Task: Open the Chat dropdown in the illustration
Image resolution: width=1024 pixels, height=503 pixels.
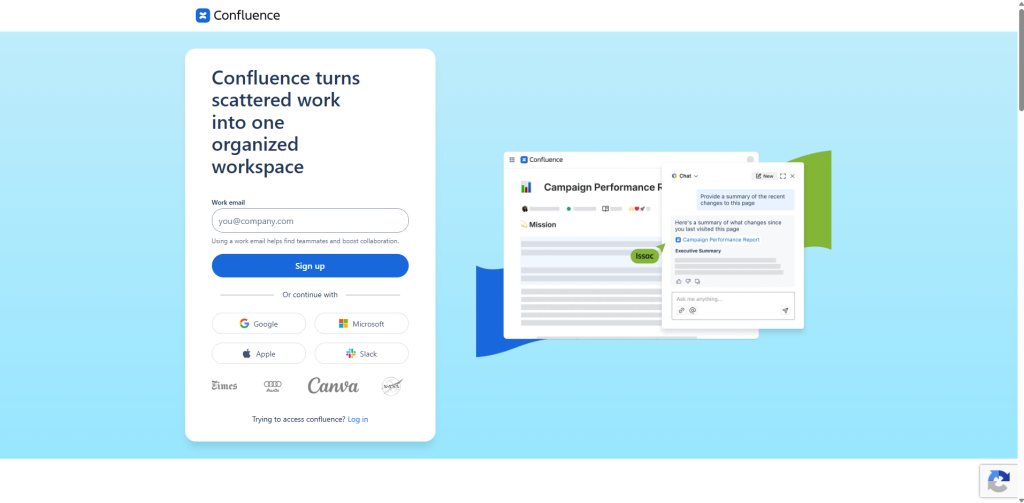Action: click(685, 176)
